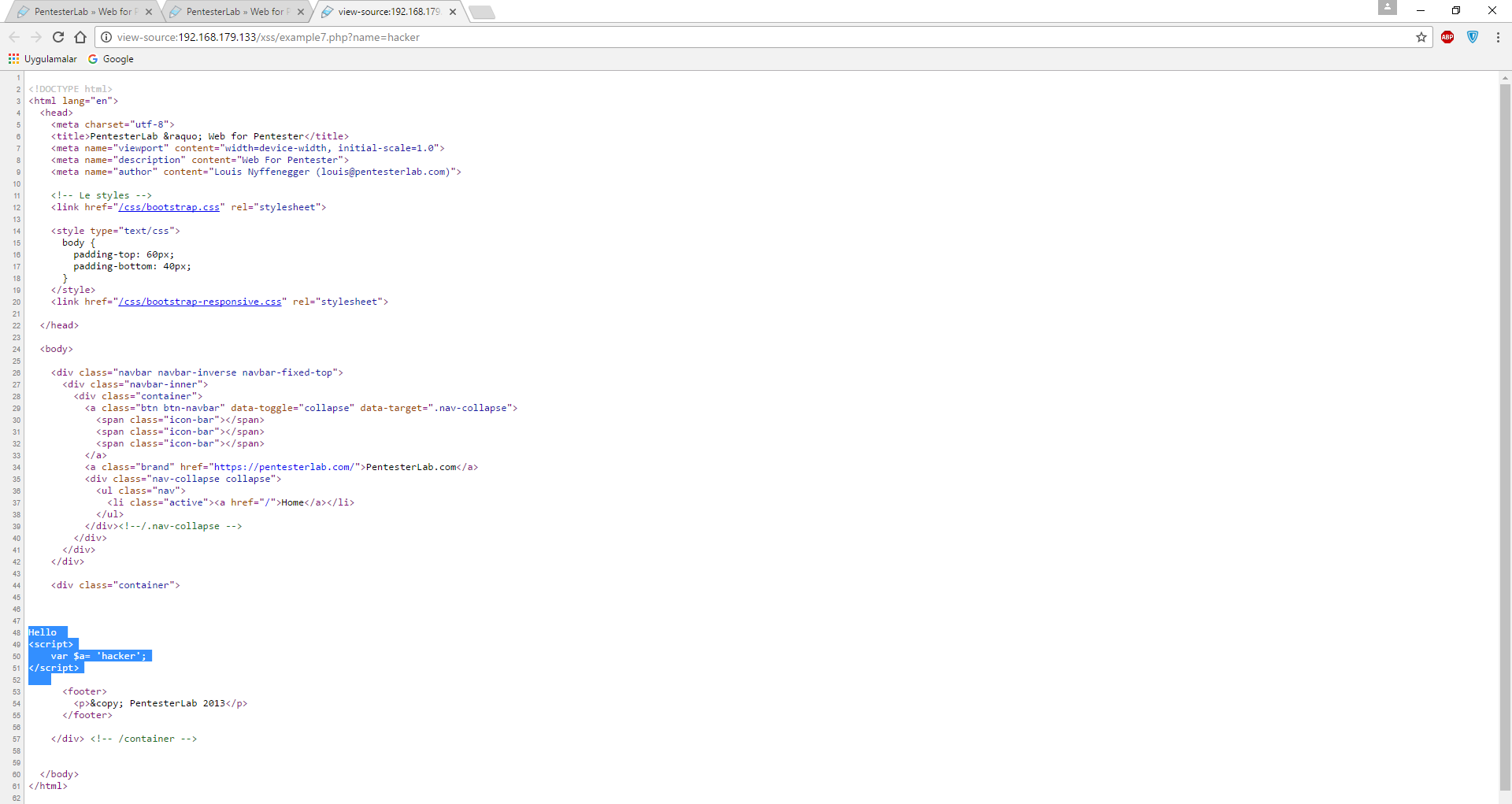Open a new tab
The height and width of the screenshot is (804, 1512).
tap(481, 12)
